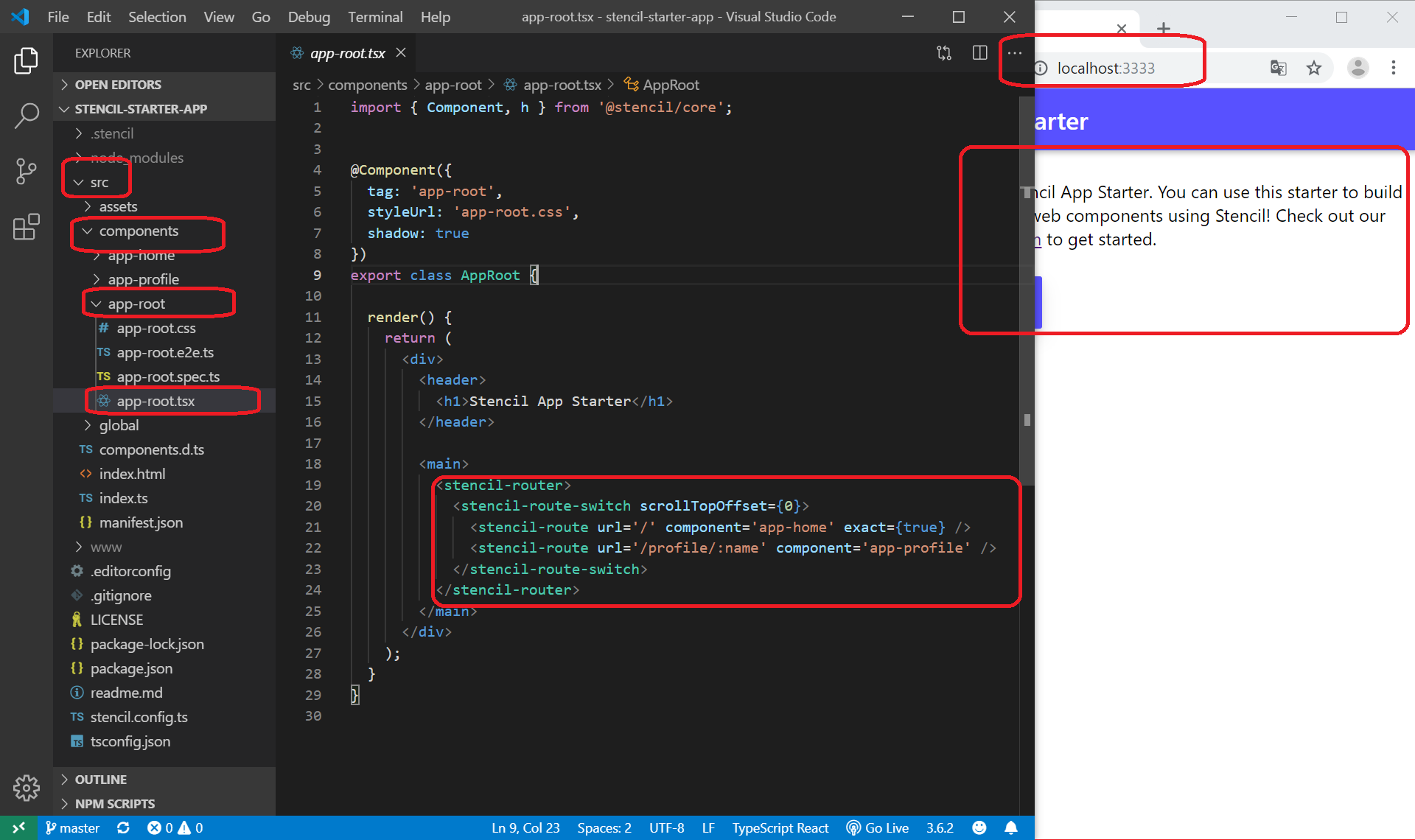
Task: Expand the Open Editors section
Action: pos(164,85)
